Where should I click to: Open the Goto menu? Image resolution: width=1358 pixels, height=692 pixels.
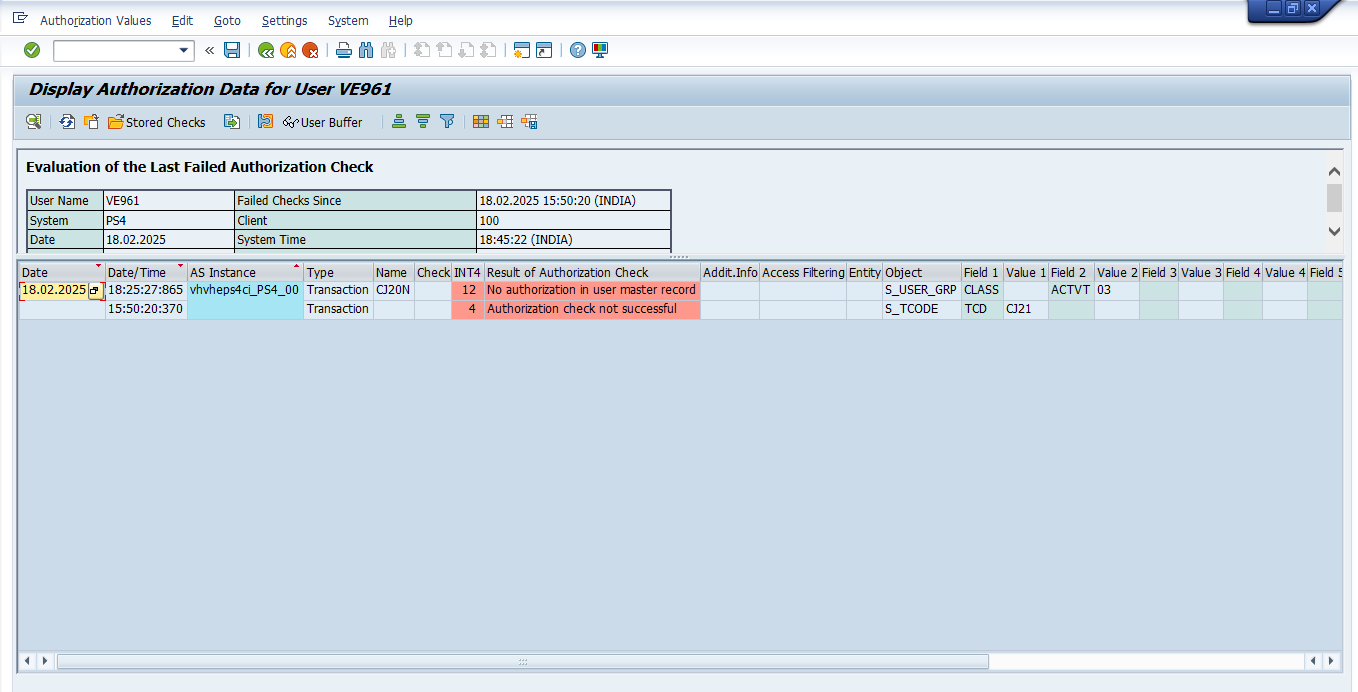[x=227, y=20]
